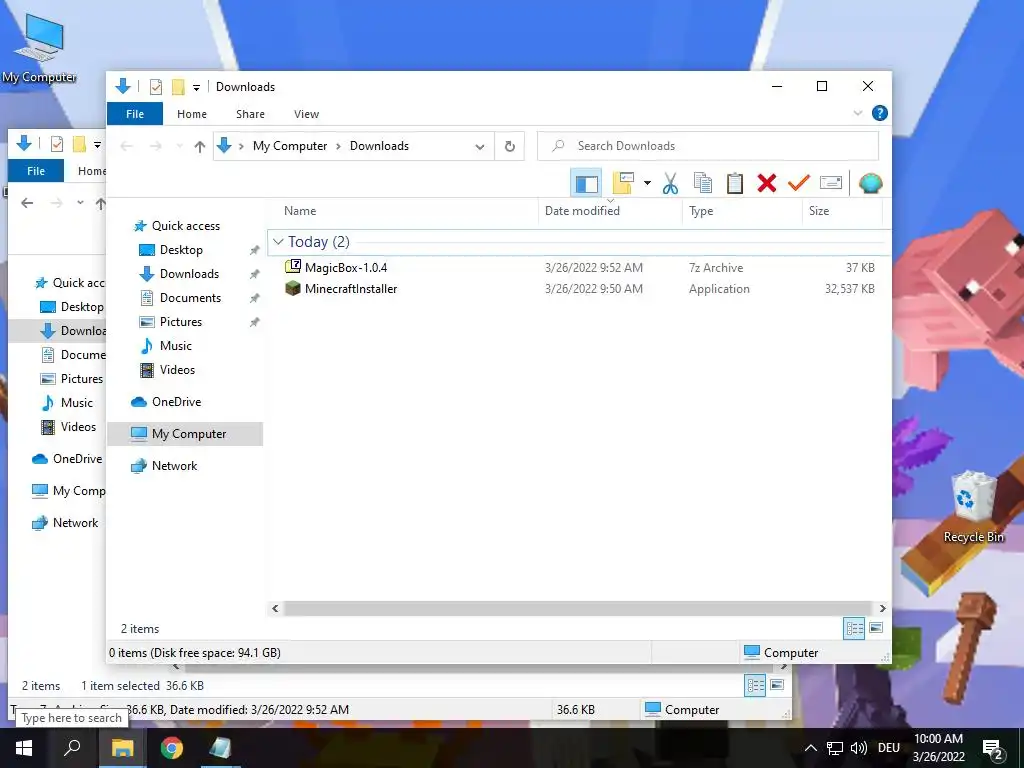The width and height of the screenshot is (1024, 768).
Task: Open Network in front window navigation pane
Action: 174,466
